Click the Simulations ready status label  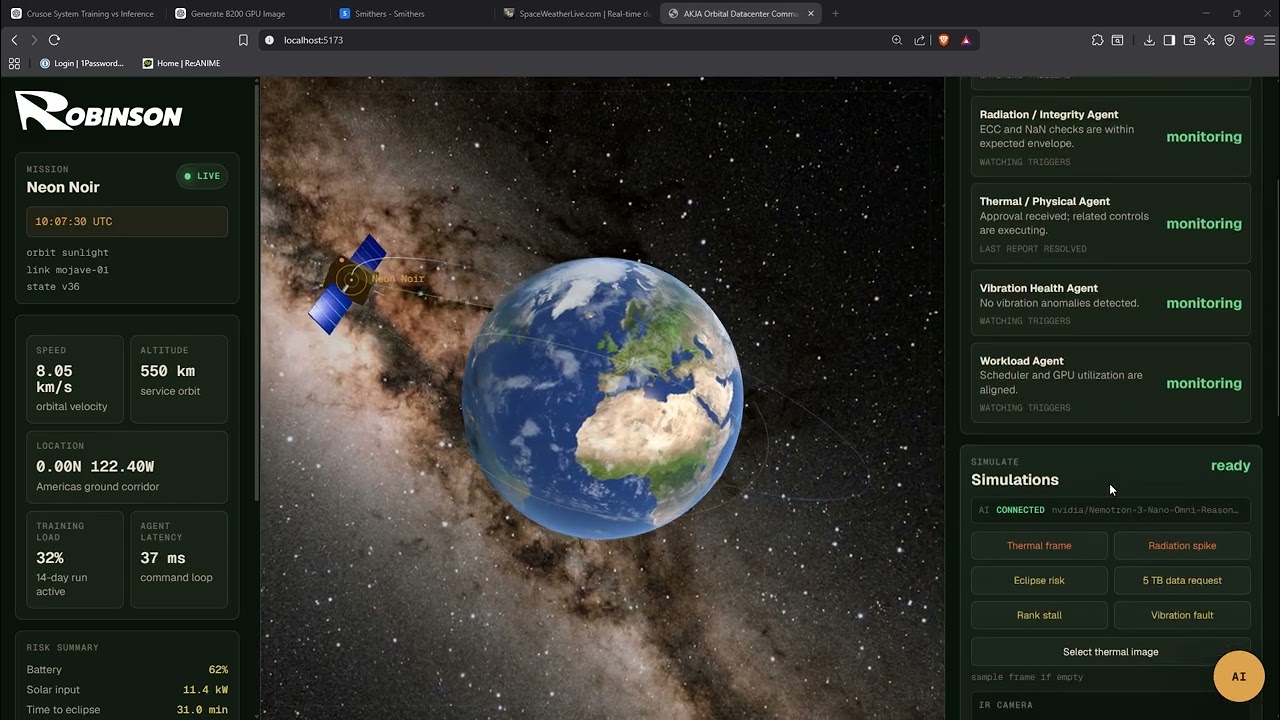tap(1230, 466)
